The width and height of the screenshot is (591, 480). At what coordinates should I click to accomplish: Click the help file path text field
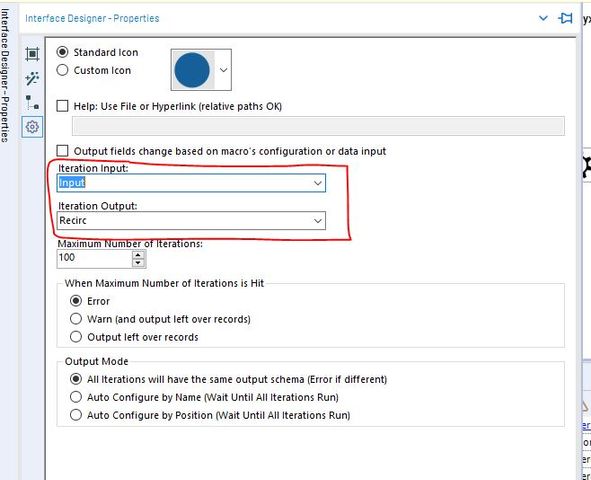(318, 126)
